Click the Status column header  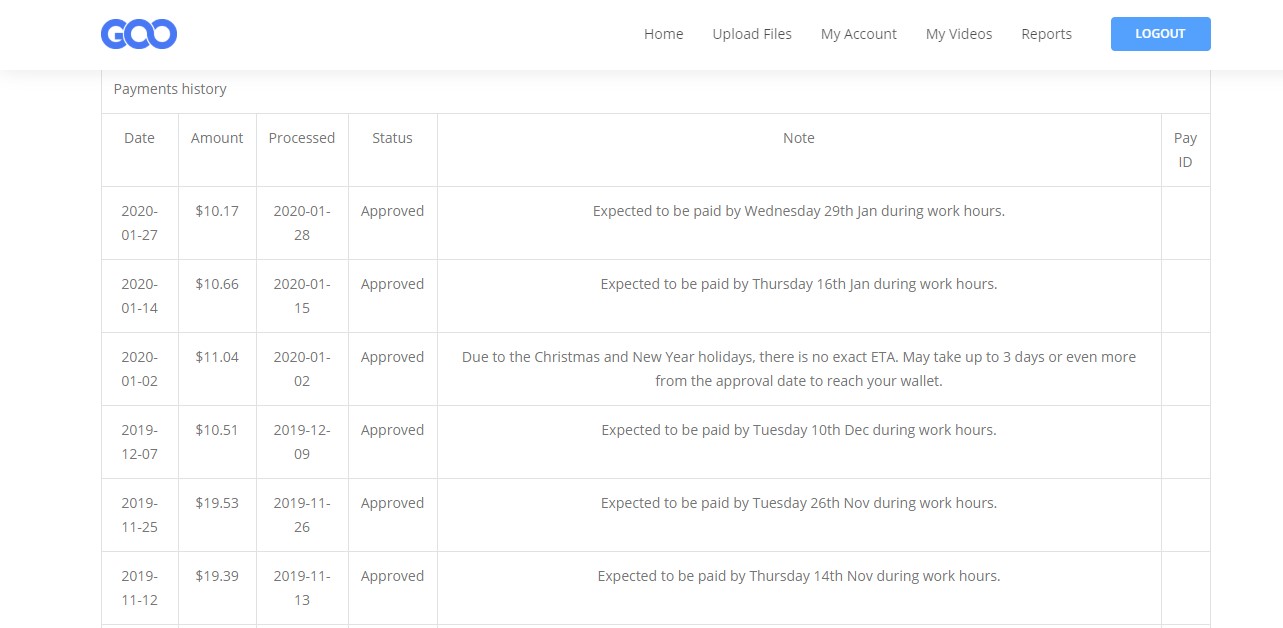(x=392, y=138)
